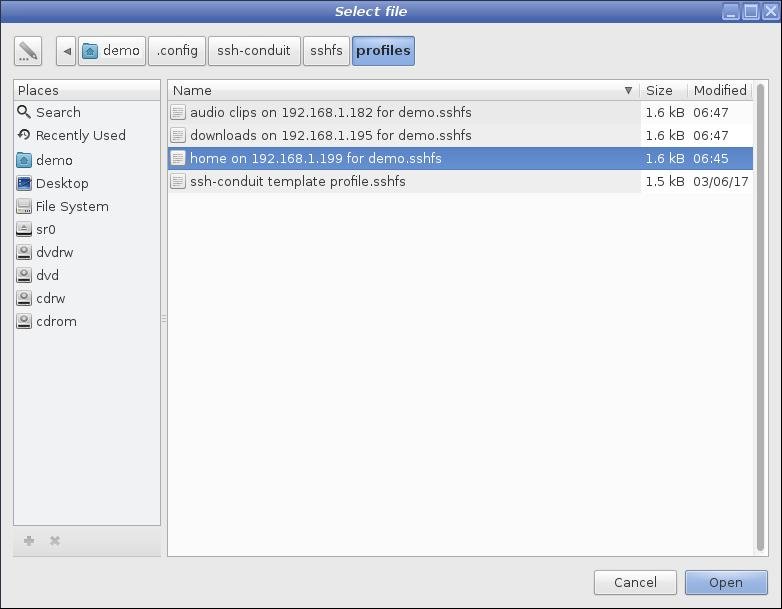
Task: Close the Select file dialog
Action: 771,11
